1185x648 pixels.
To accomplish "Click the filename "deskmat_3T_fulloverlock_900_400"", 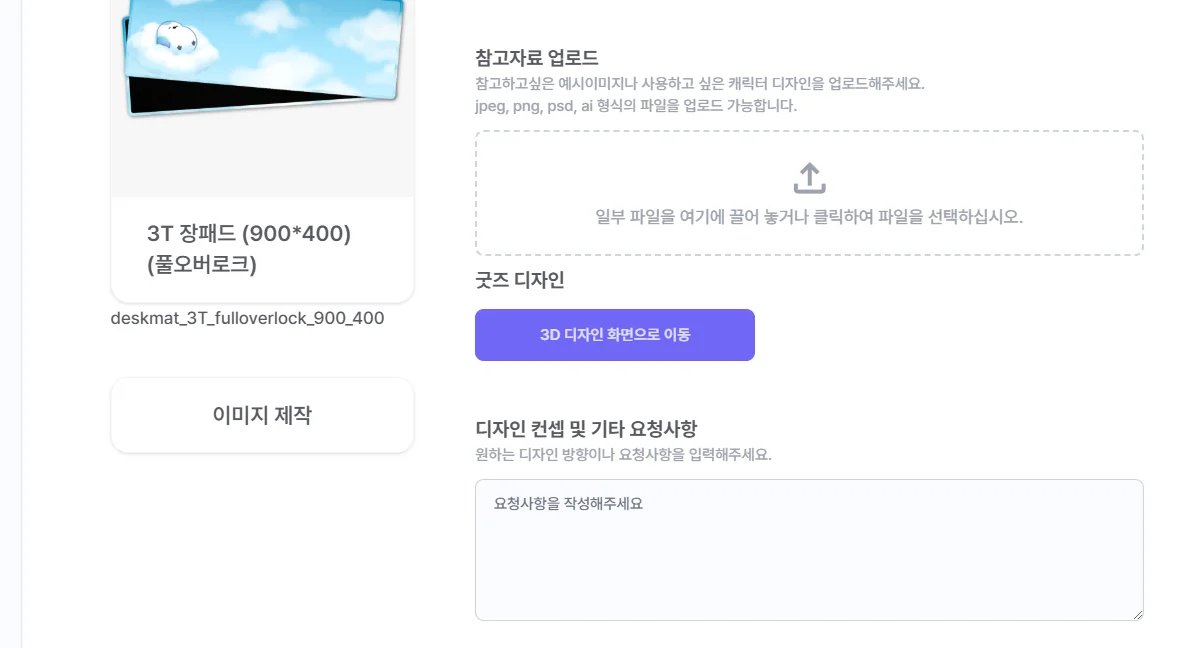I will point(247,318).
